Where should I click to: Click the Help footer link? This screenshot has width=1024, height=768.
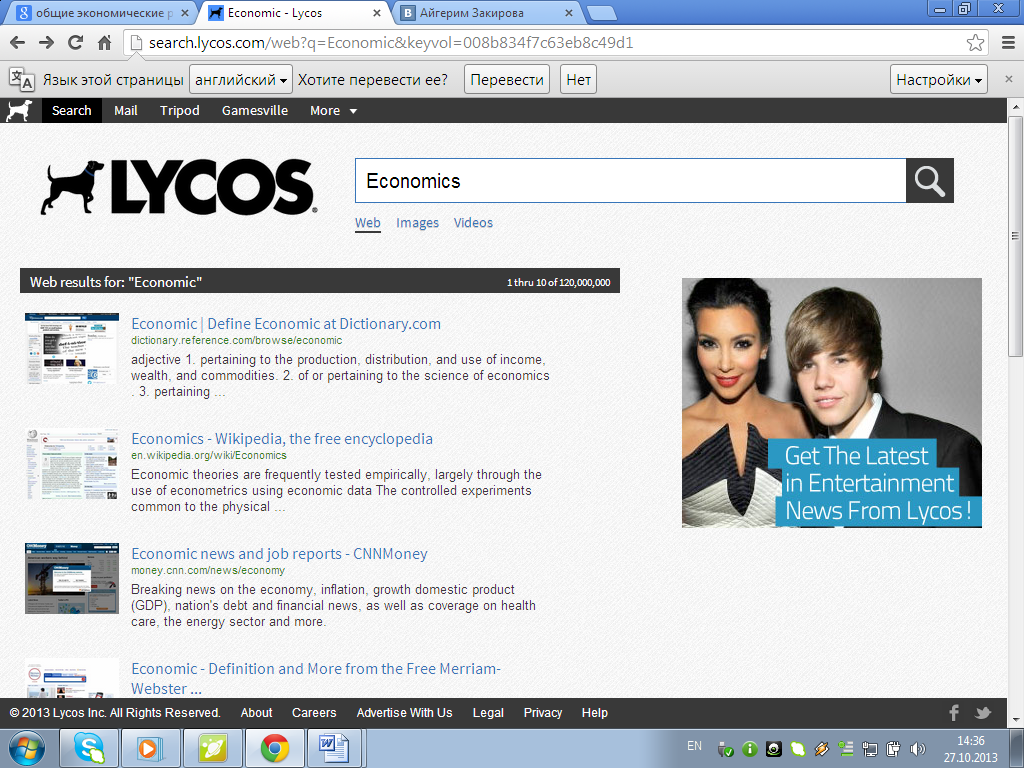(594, 712)
